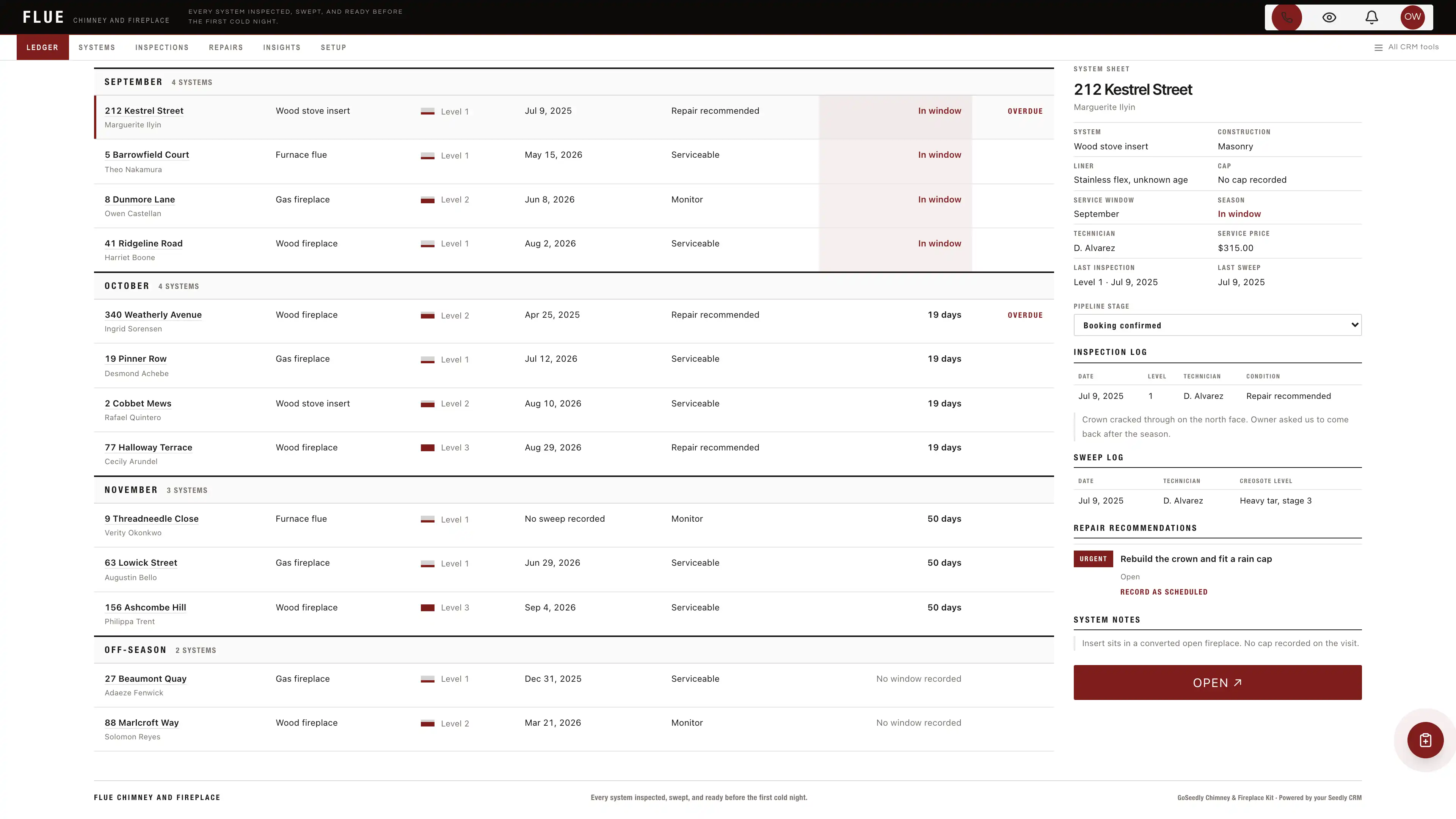Open the Setup tab
Image resolution: width=1456 pixels, height=819 pixels.
pos(334,47)
